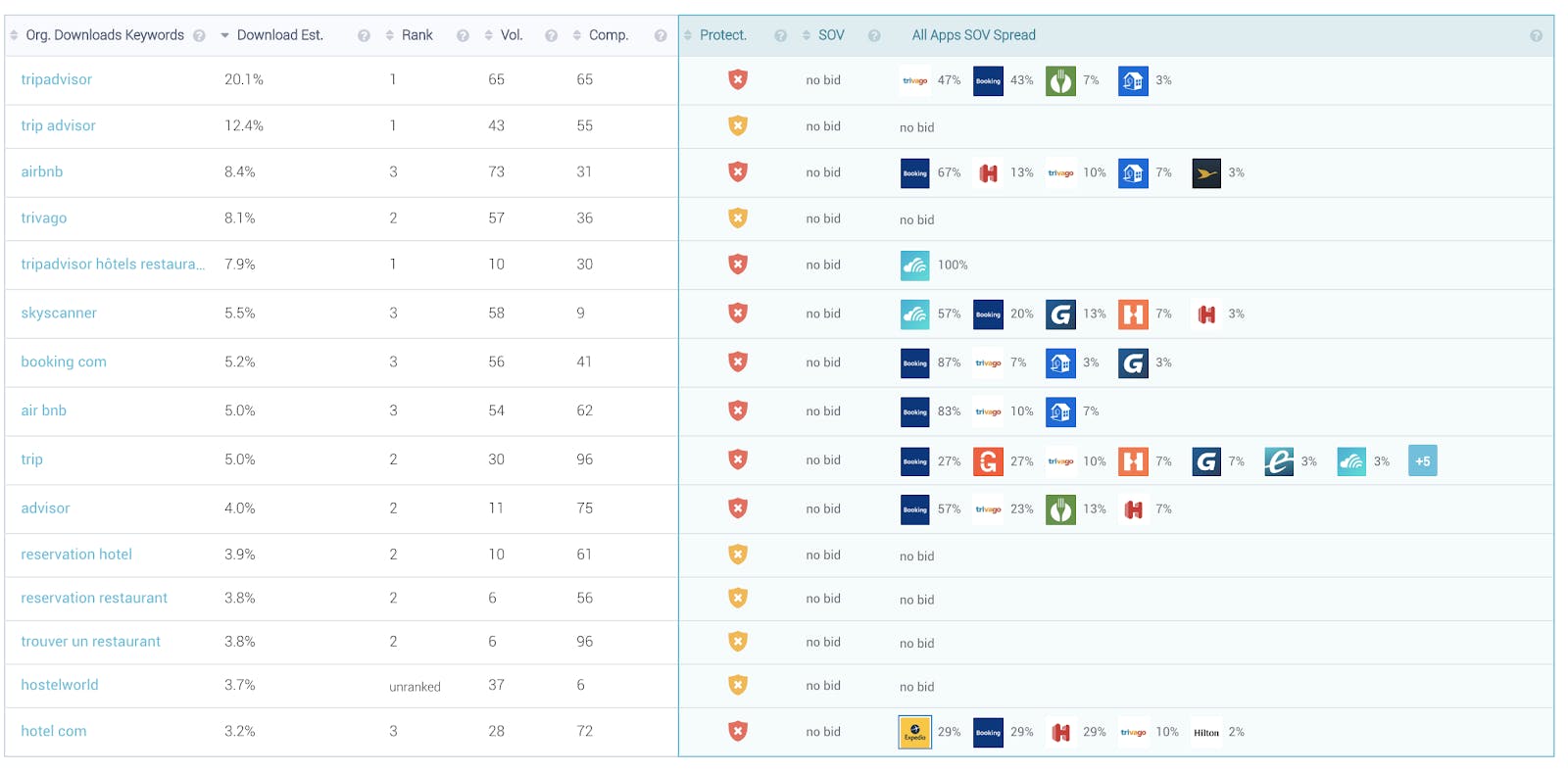
Task: Click the Booking app icon in the airbnb row
Action: point(915,172)
